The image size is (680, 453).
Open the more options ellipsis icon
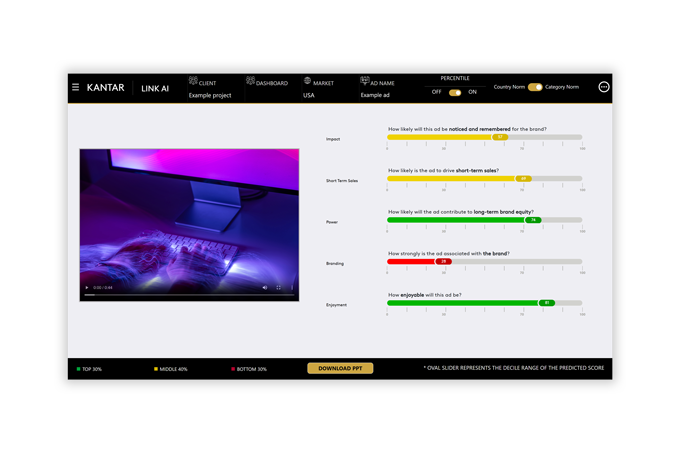coord(604,87)
